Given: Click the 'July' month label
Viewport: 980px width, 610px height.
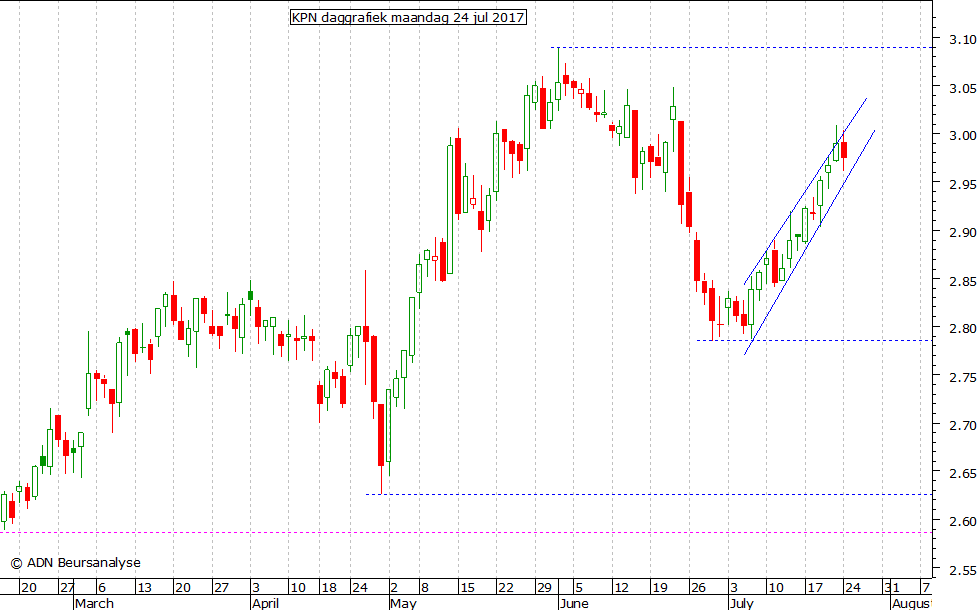Looking at the screenshot, I should [742, 603].
